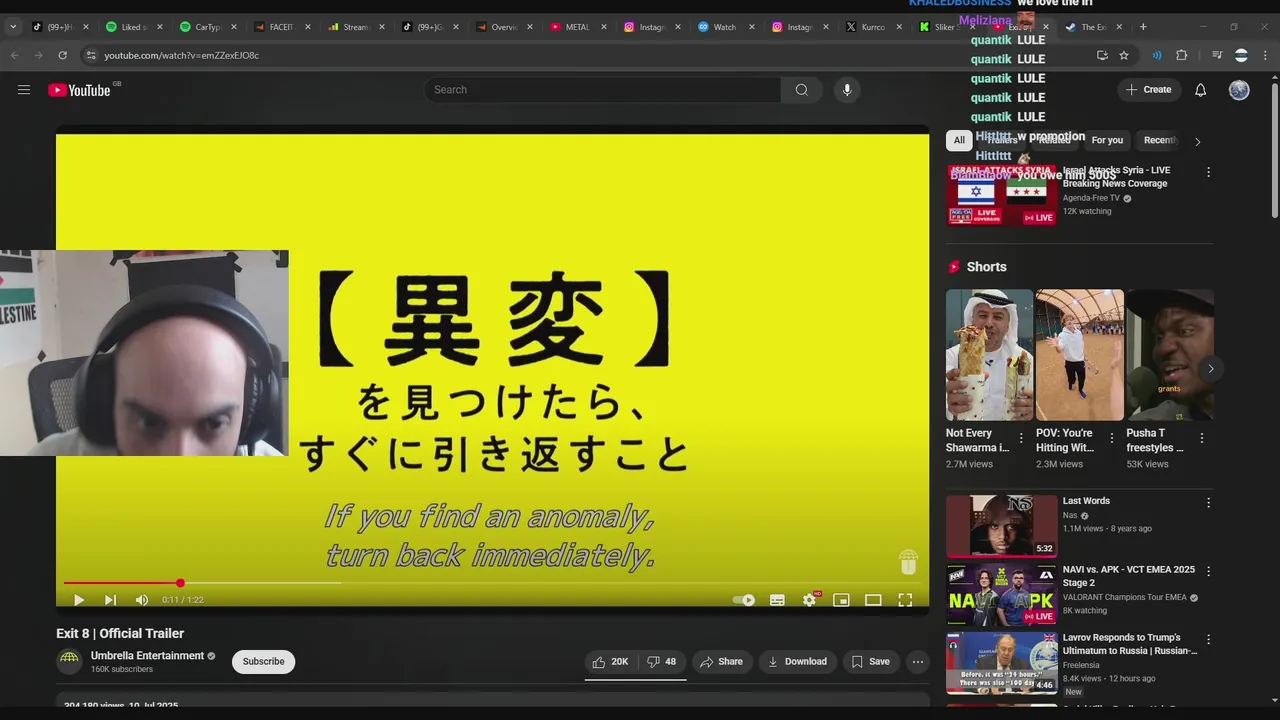Open the tab search dropdown arrow
Screen dimensions: 1280x720
[13, 27]
